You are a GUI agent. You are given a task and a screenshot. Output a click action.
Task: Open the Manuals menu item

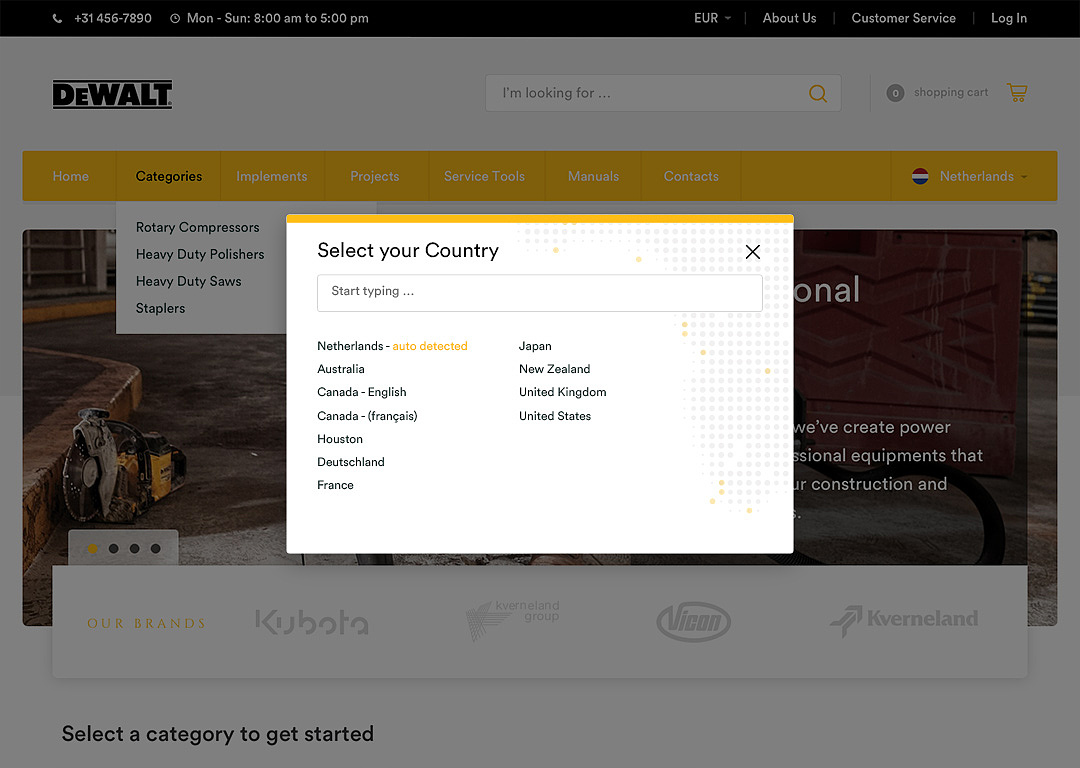(x=593, y=176)
